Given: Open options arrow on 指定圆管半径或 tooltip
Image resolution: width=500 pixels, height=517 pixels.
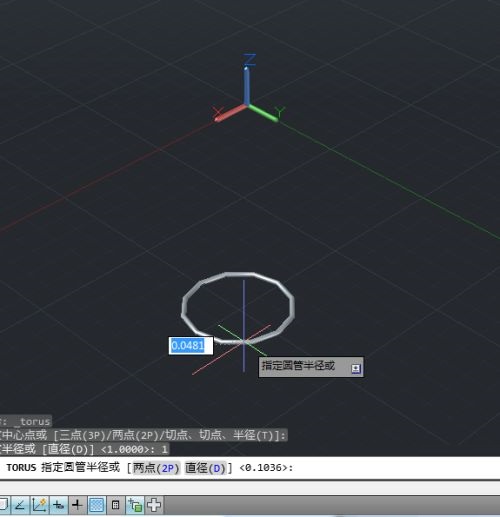Looking at the screenshot, I should [x=356, y=368].
